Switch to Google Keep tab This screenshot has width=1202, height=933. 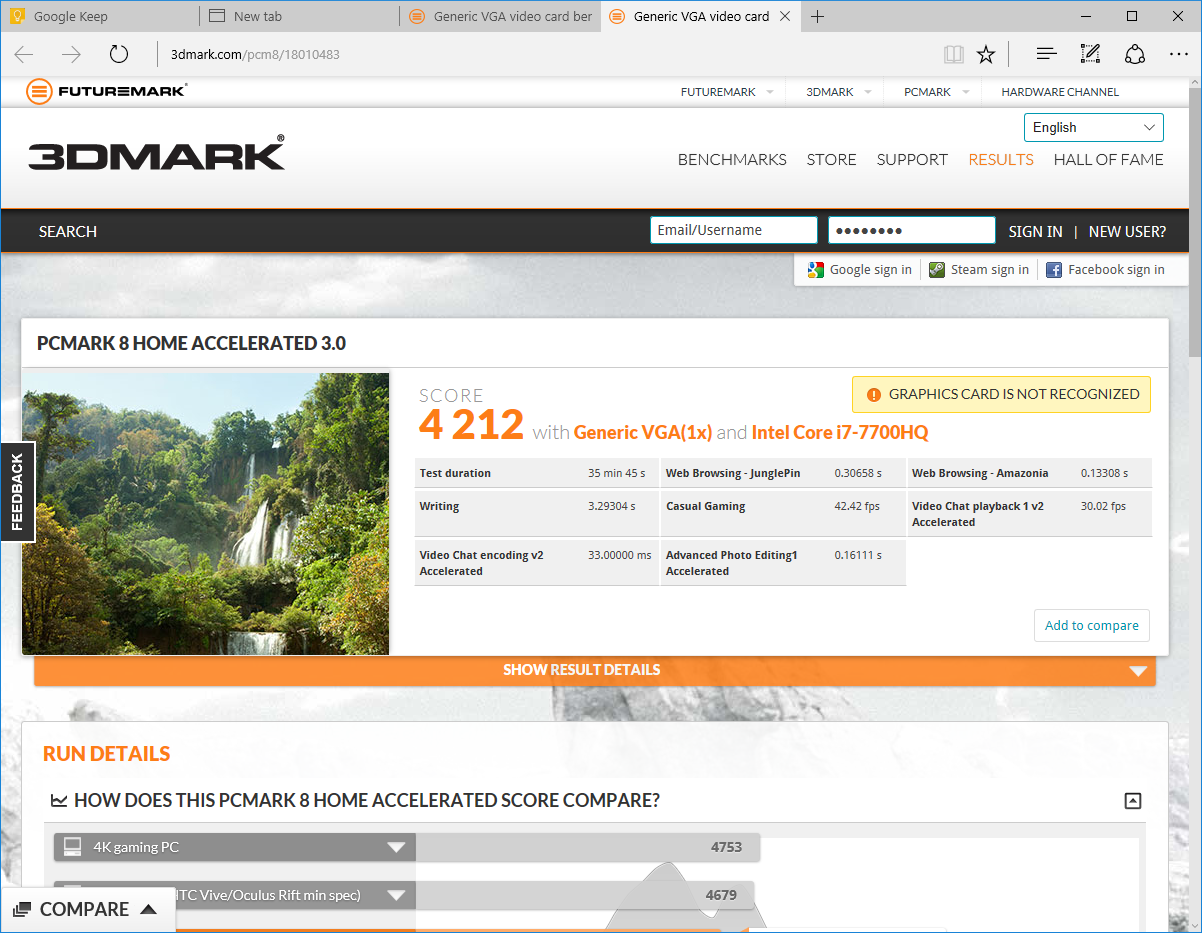100,16
